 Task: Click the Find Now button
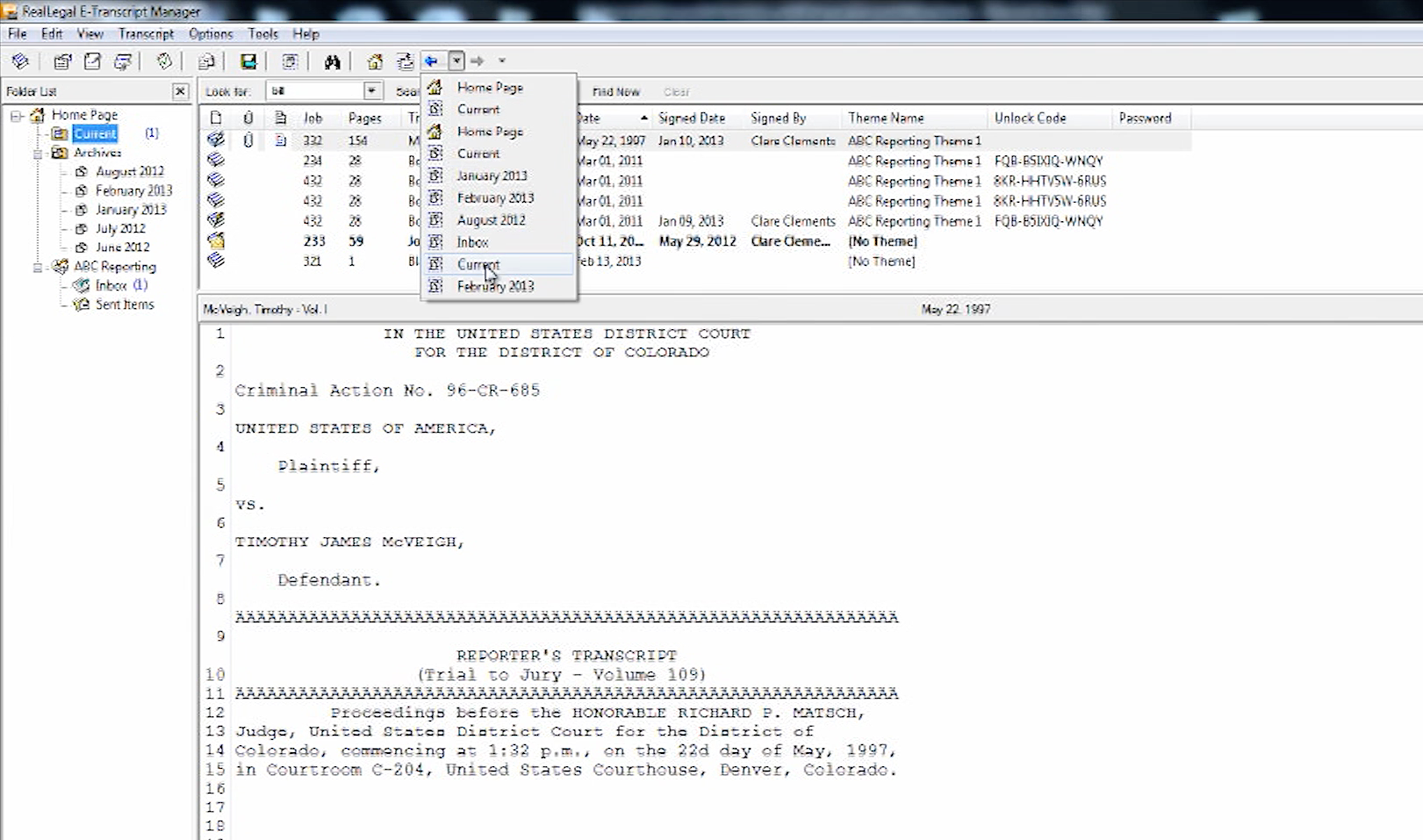point(615,92)
